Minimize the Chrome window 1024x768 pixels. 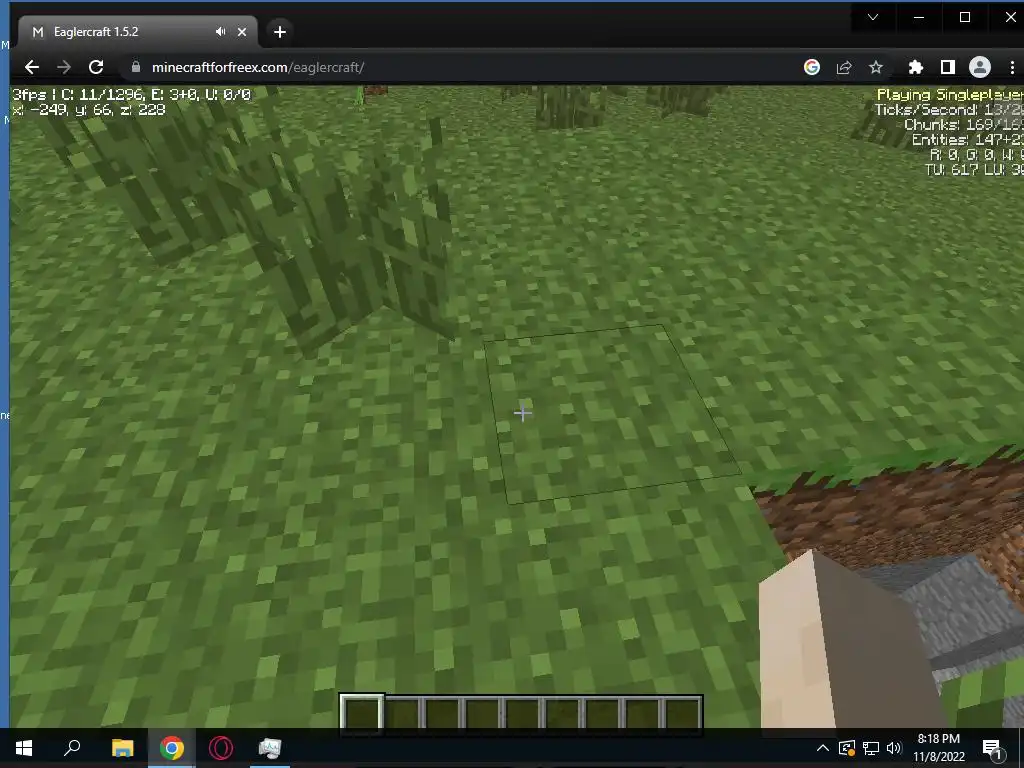919,18
